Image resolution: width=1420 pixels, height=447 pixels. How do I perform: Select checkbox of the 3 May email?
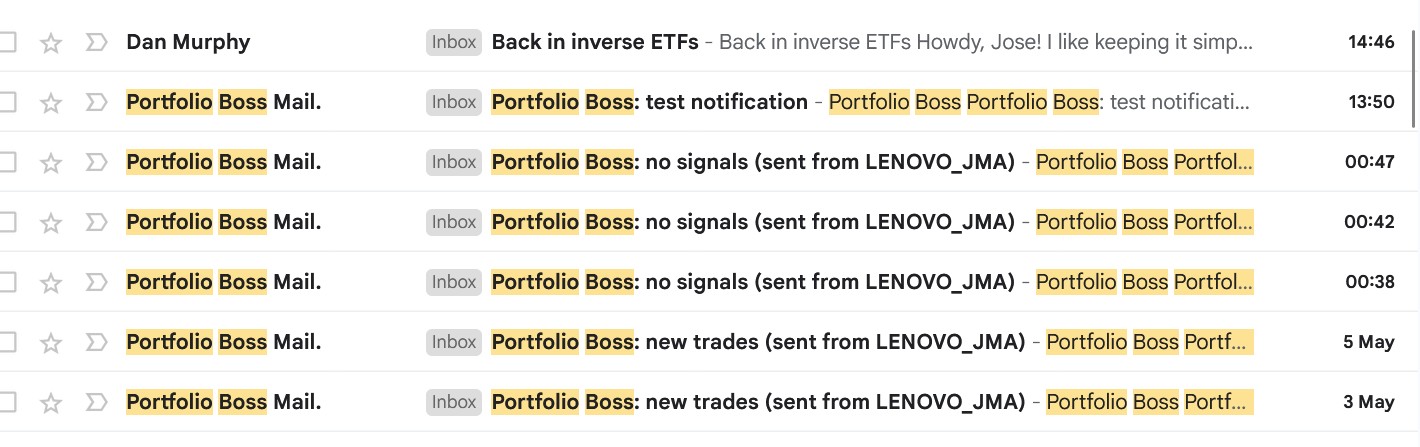8,403
